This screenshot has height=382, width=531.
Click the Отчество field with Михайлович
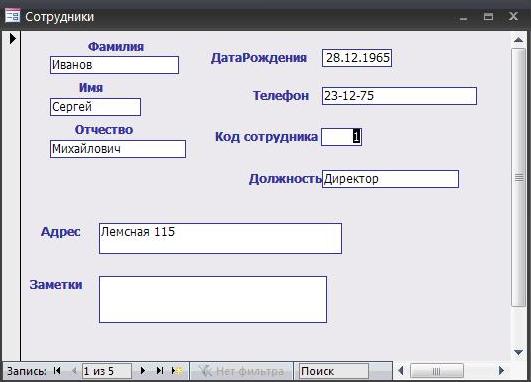118,149
